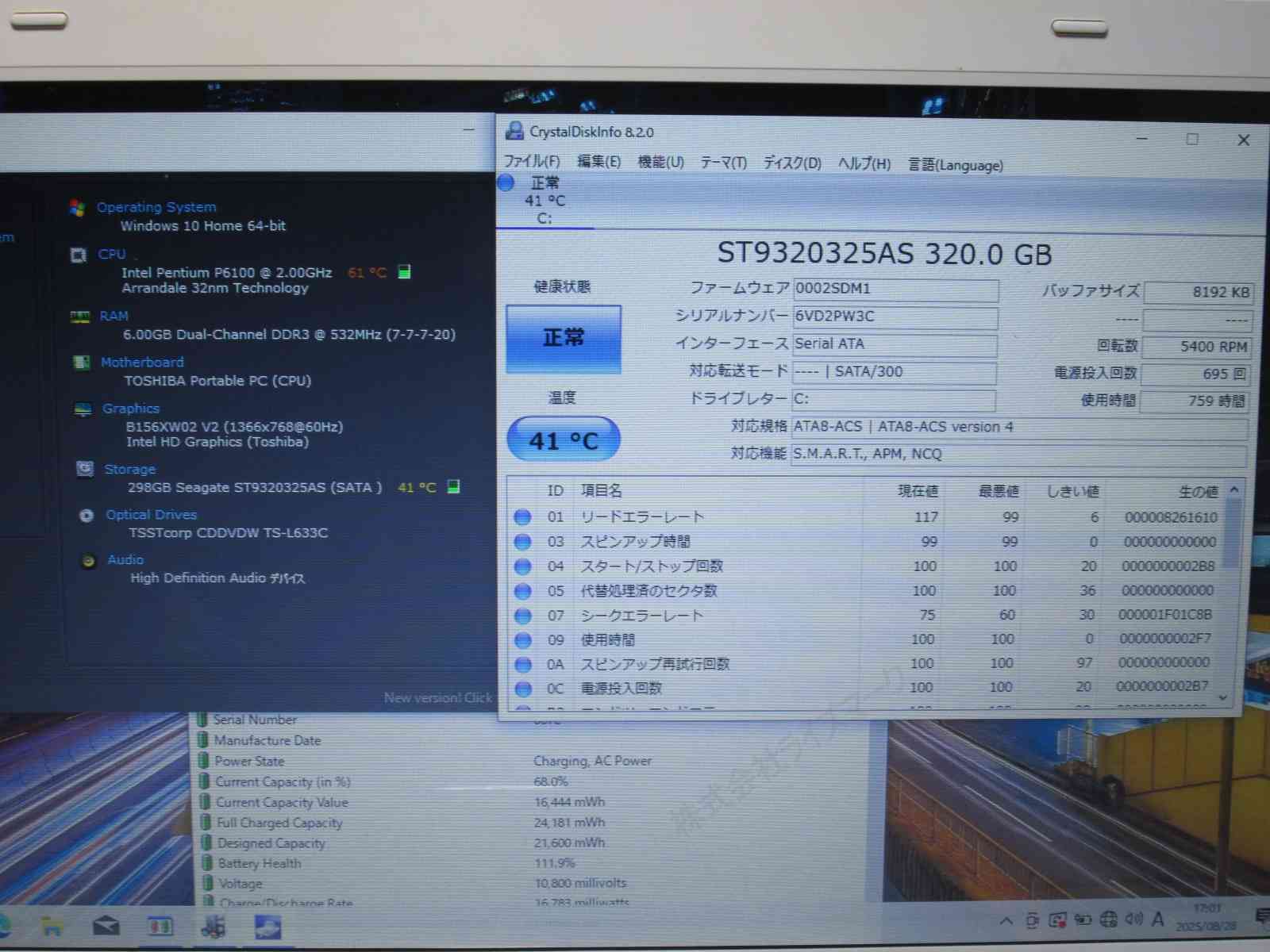Show hidden system tray icons
Image resolution: width=1270 pixels, height=952 pixels.
click(x=1006, y=921)
